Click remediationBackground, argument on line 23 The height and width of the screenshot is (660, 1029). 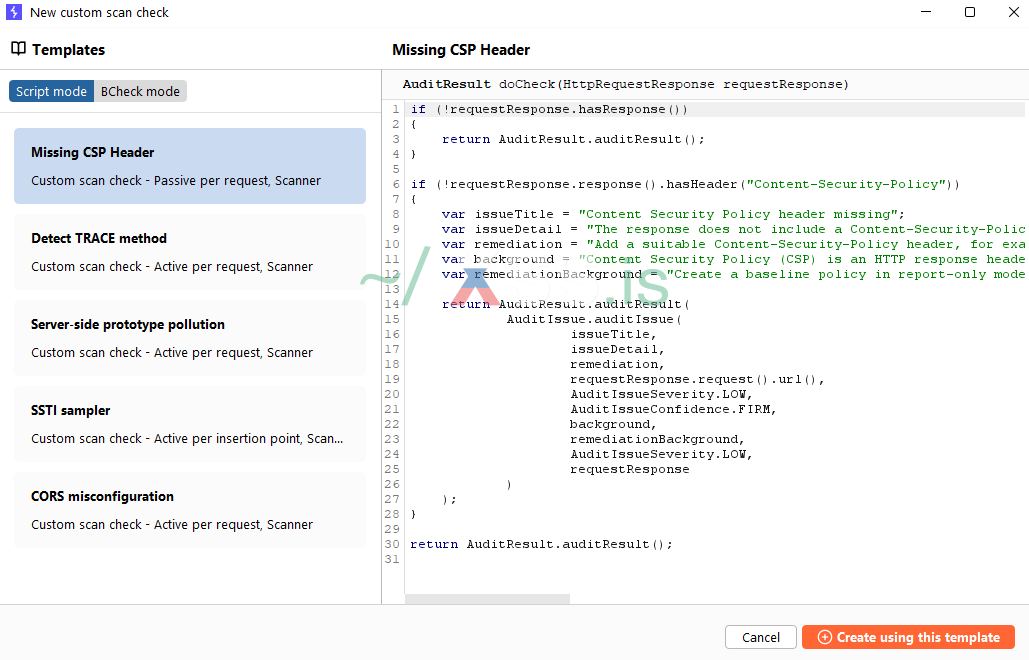click(657, 440)
